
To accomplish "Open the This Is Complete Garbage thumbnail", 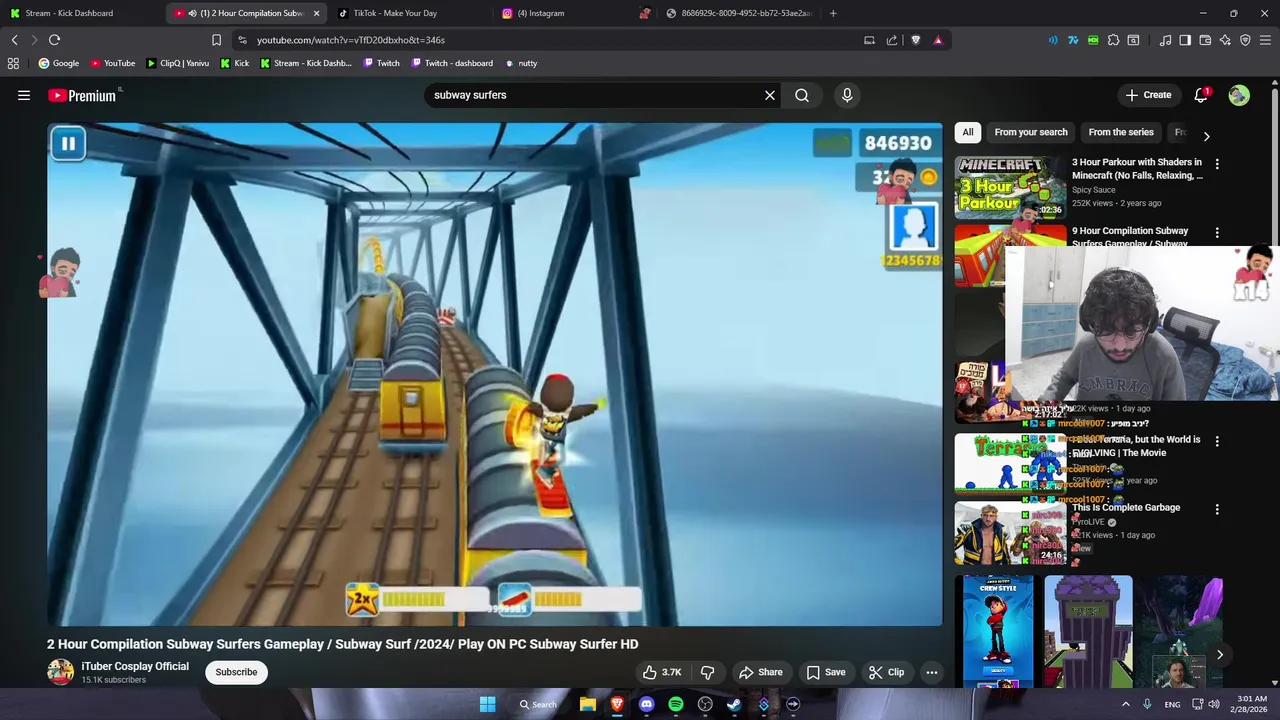I will point(1010,533).
